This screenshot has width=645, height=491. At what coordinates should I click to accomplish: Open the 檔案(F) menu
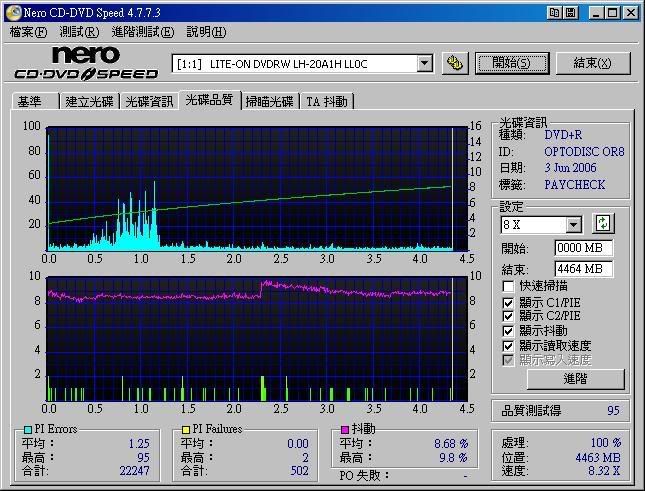pyautogui.click(x=28, y=32)
